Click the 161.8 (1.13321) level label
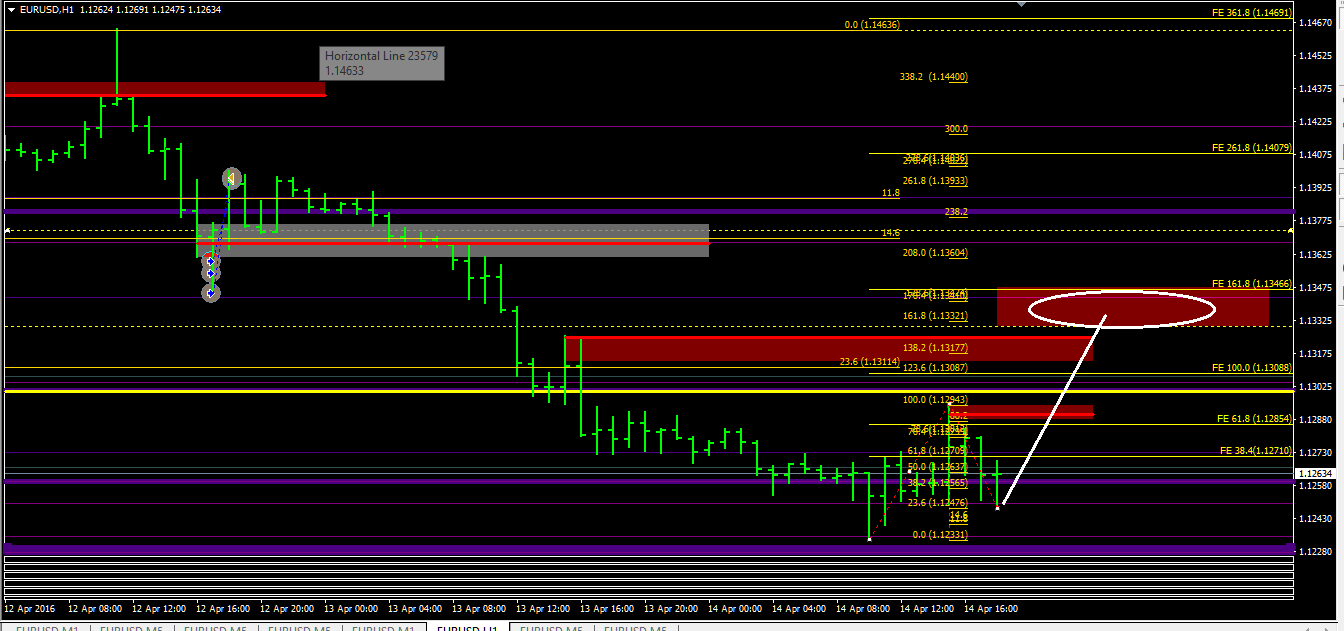The image size is (1344, 631). (935, 316)
